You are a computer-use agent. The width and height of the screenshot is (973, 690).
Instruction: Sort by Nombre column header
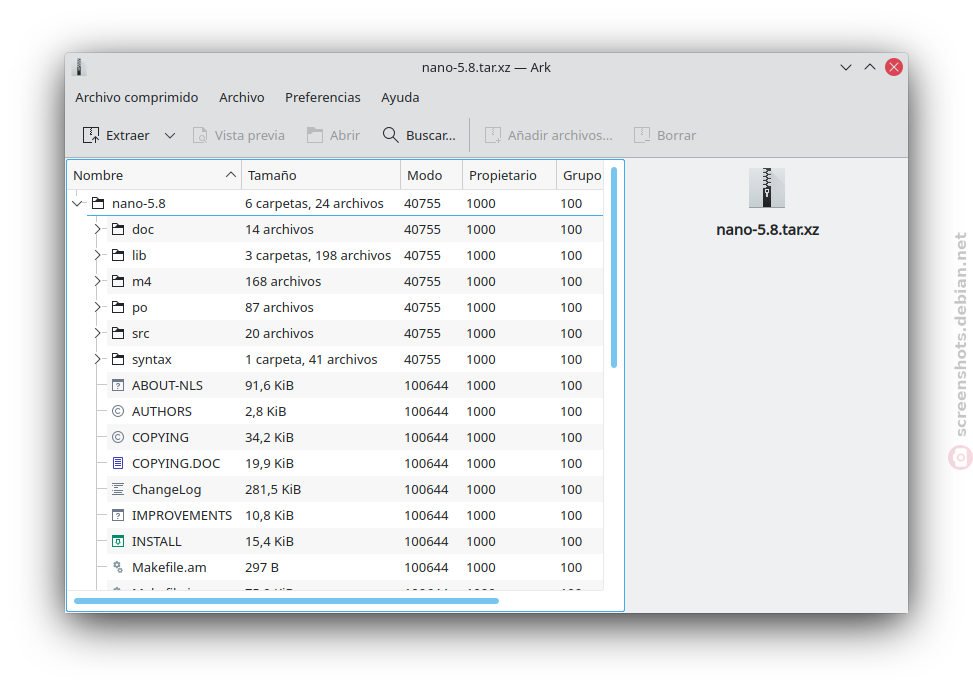click(x=154, y=176)
